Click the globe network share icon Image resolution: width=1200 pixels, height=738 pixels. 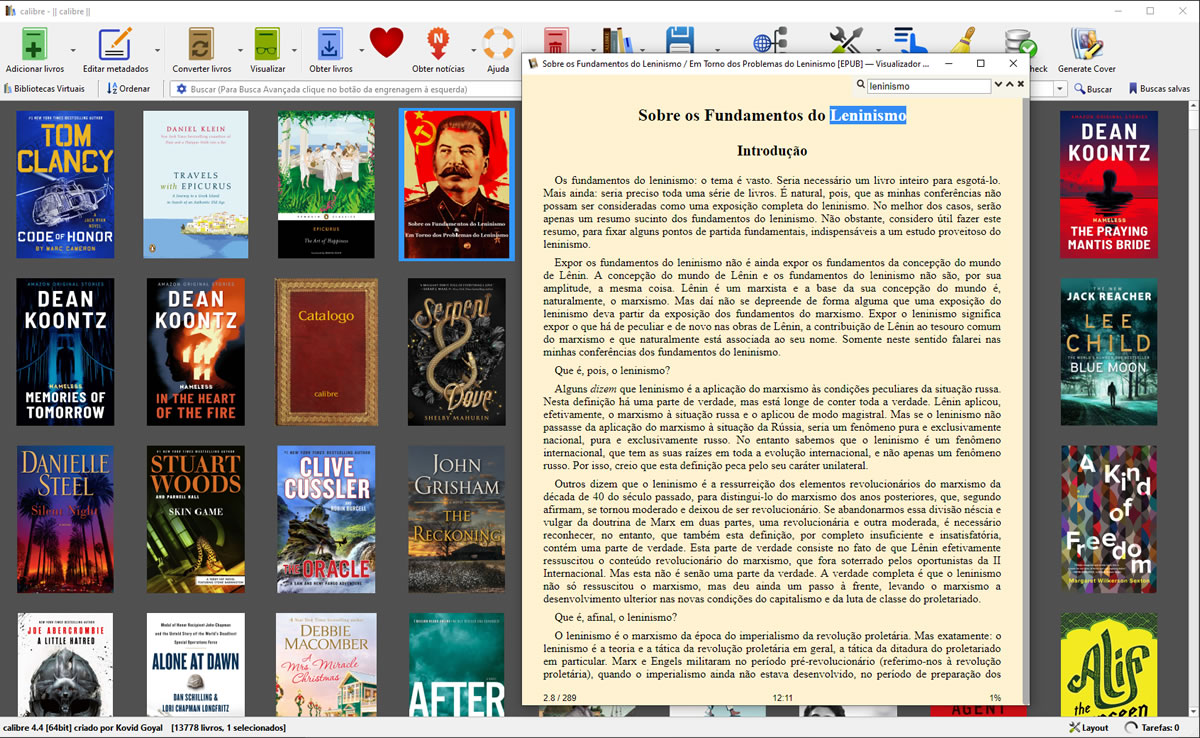click(x=768, y=41)
